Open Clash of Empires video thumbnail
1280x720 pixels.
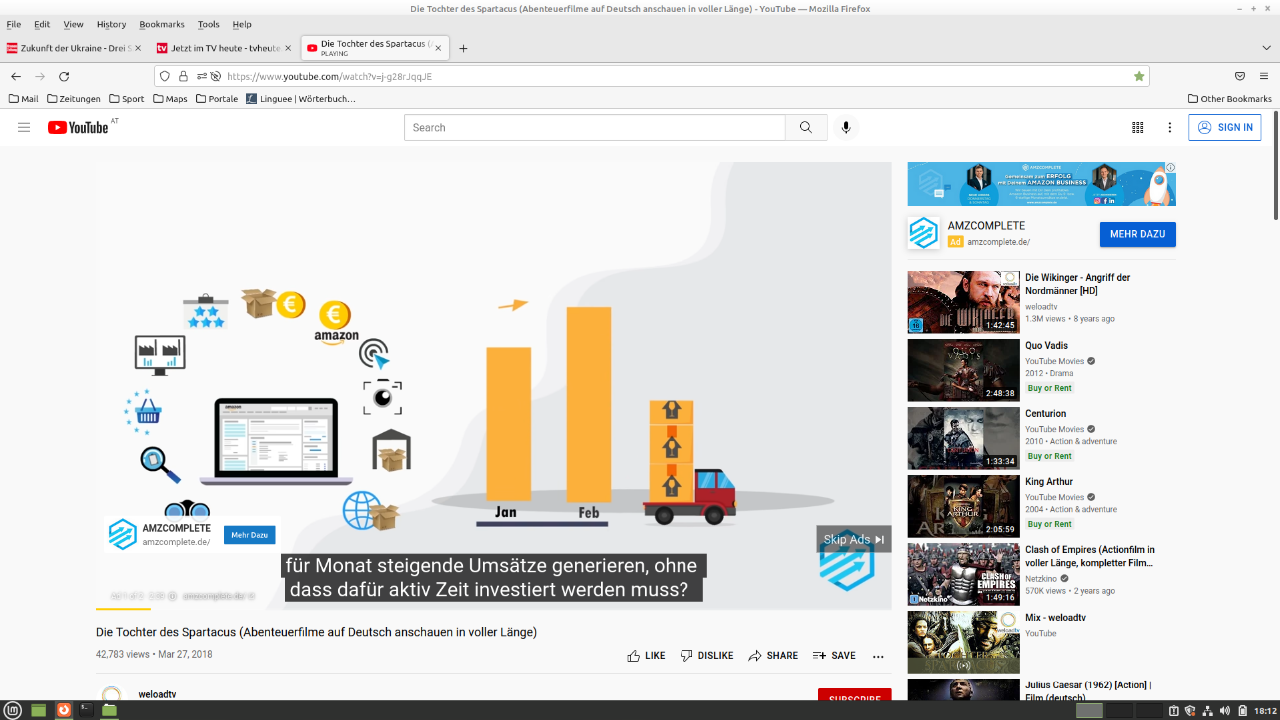click(x=963, y=574)
